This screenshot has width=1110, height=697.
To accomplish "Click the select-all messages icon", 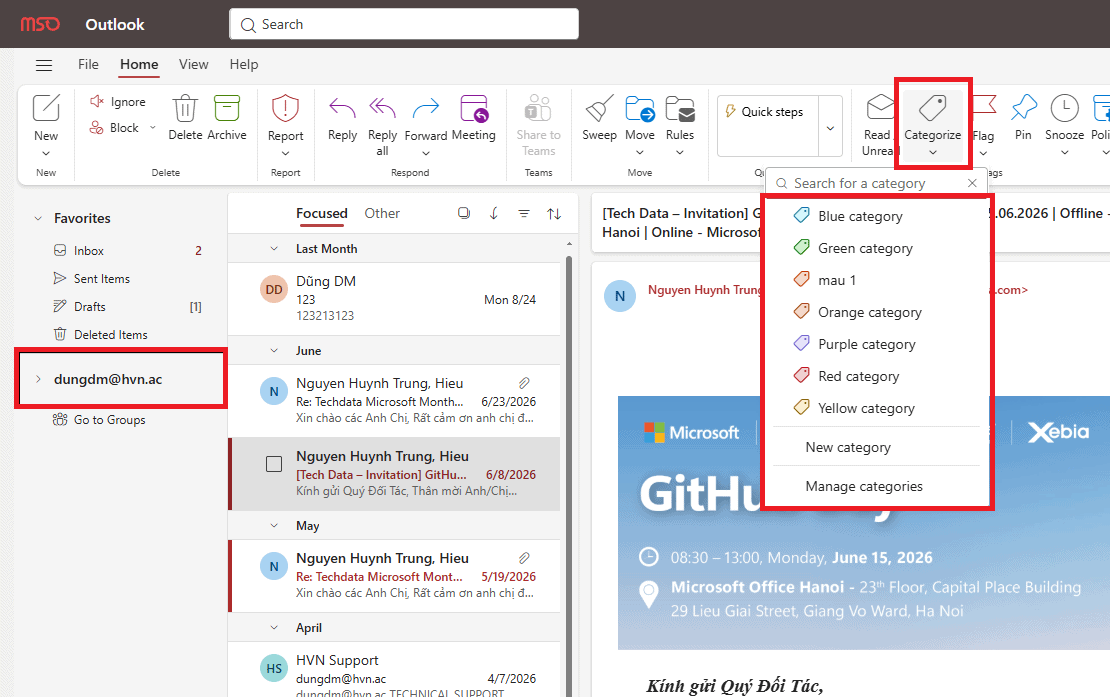I will [464, 213].
